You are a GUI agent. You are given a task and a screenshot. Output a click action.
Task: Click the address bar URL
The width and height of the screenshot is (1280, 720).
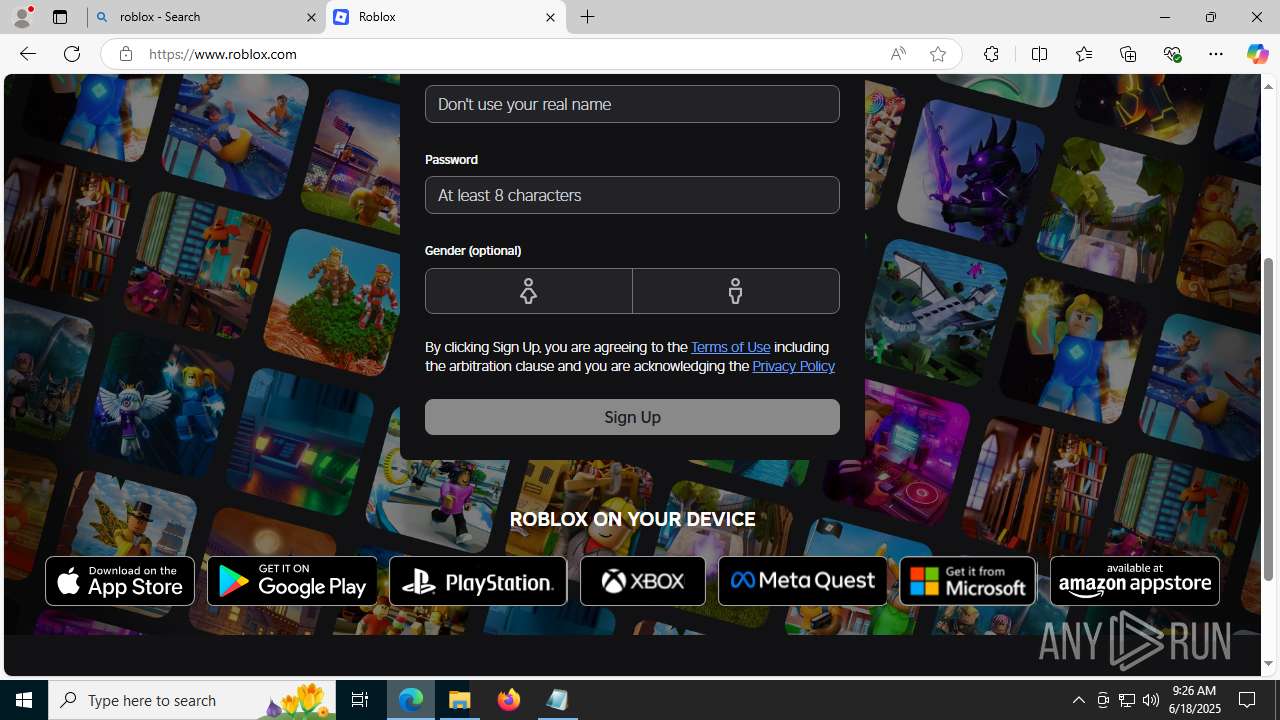(x=223, y=54)
